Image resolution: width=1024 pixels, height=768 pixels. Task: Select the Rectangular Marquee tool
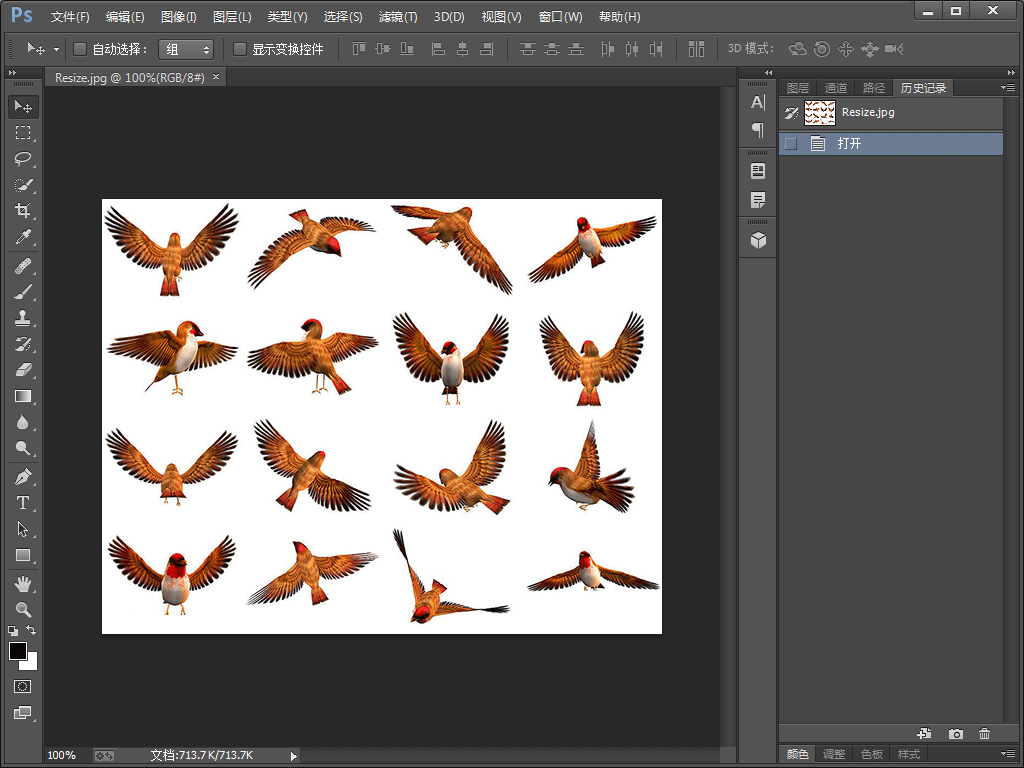(x=23, y=133)
